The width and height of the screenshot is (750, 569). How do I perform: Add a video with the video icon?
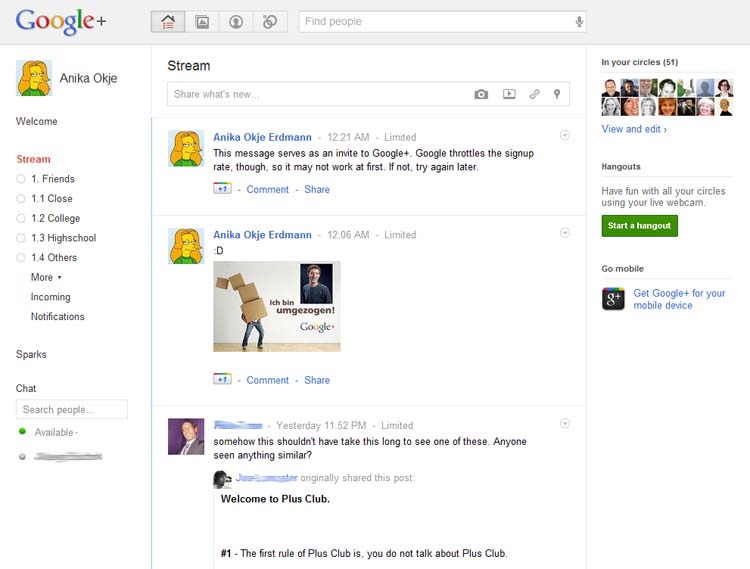coord(509,94)
